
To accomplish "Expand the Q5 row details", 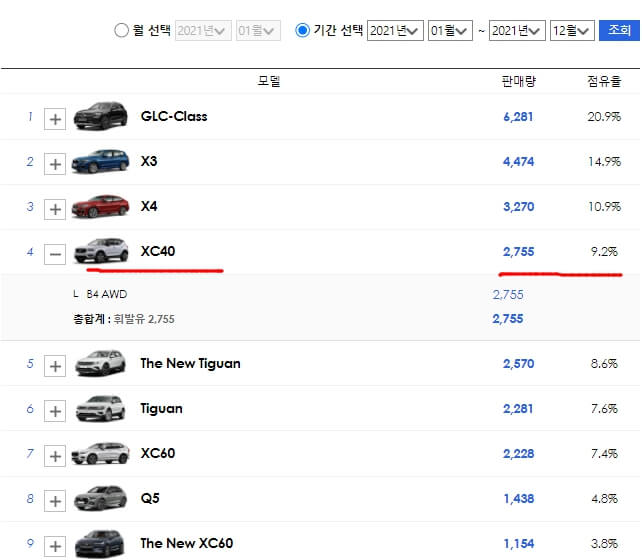I will tap(55, 501).
